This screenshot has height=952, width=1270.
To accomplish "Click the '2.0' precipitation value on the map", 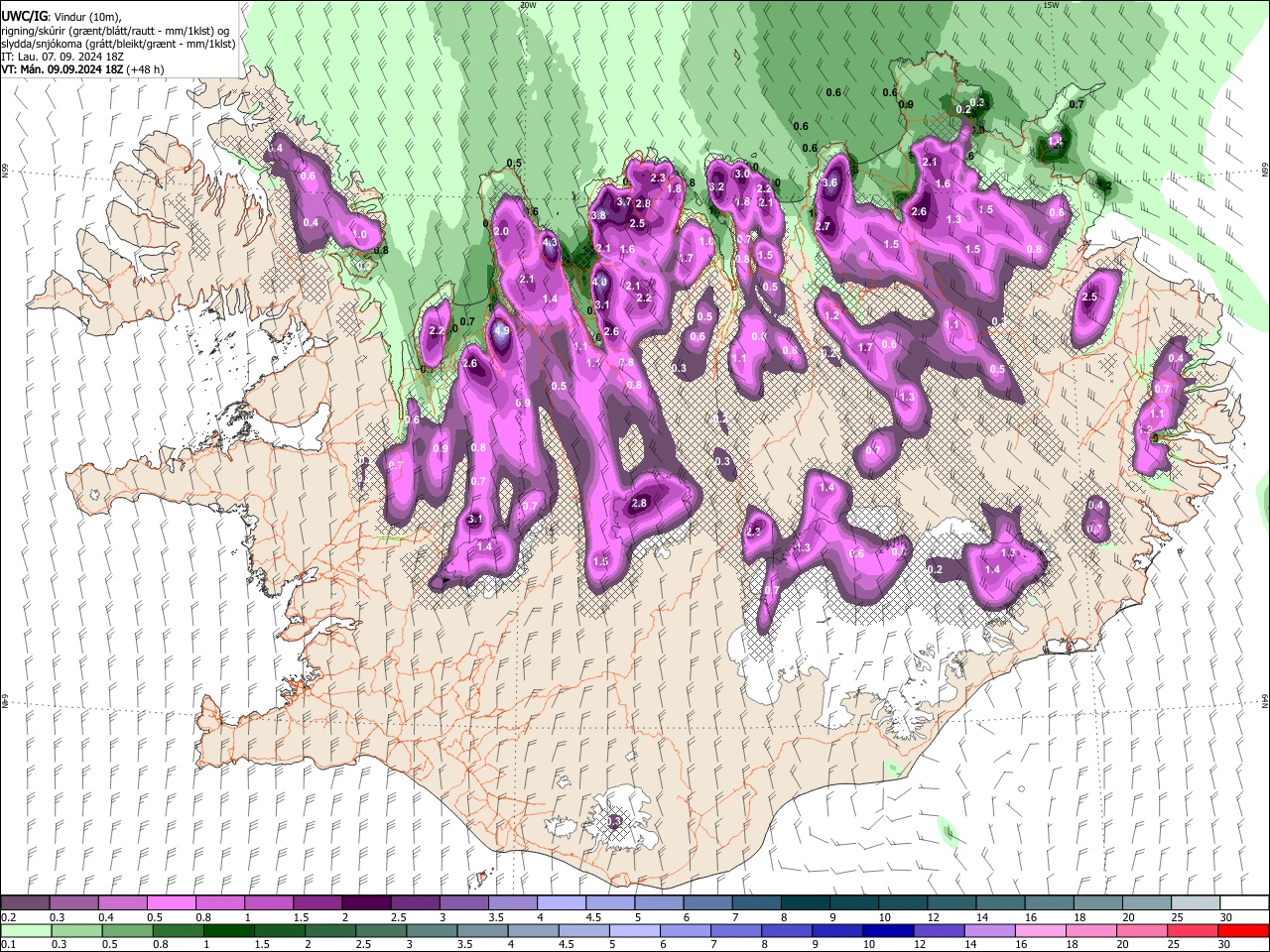I will click(x=501, y=231).
